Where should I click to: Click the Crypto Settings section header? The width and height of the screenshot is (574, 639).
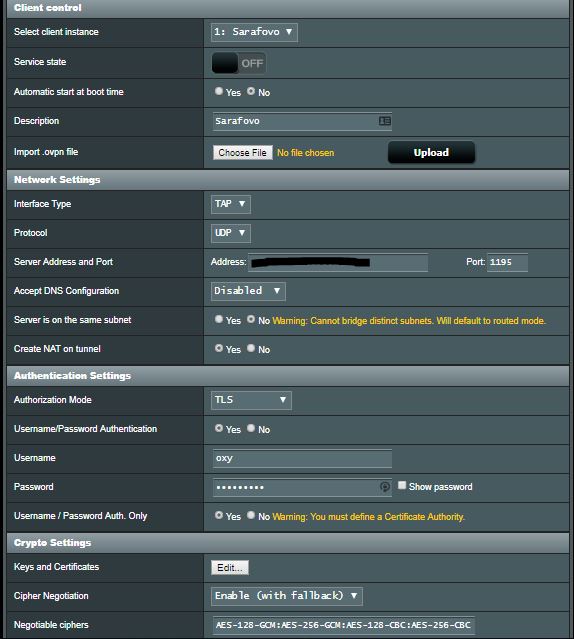288,543
